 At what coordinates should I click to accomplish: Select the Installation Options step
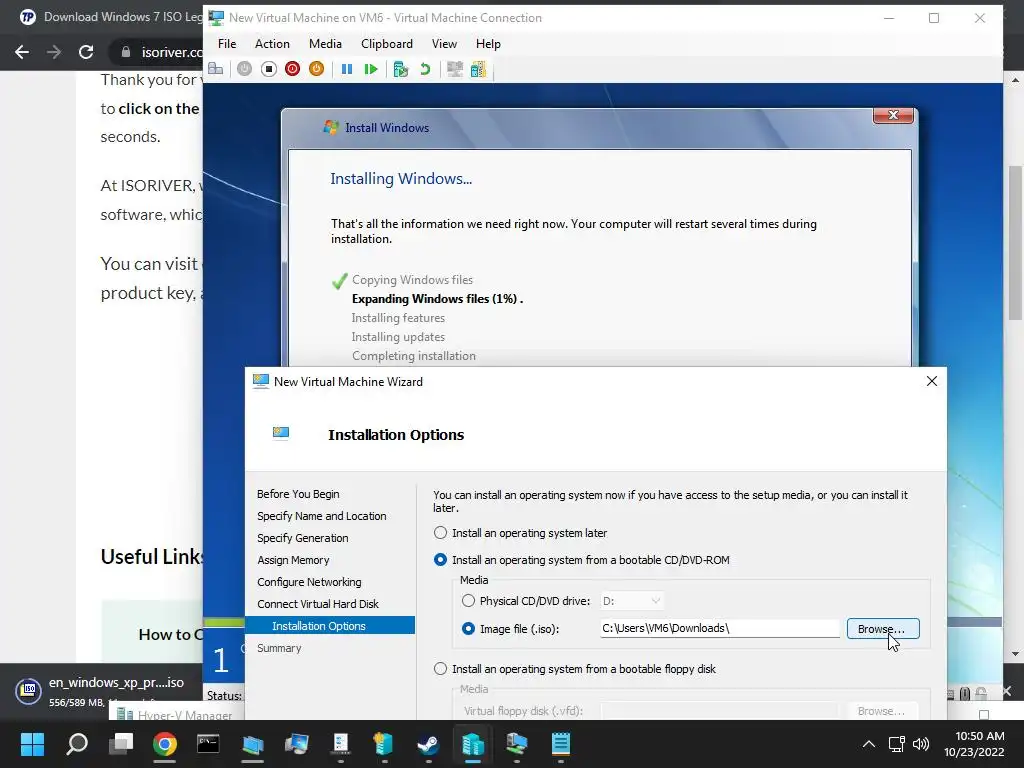[330, 626]
